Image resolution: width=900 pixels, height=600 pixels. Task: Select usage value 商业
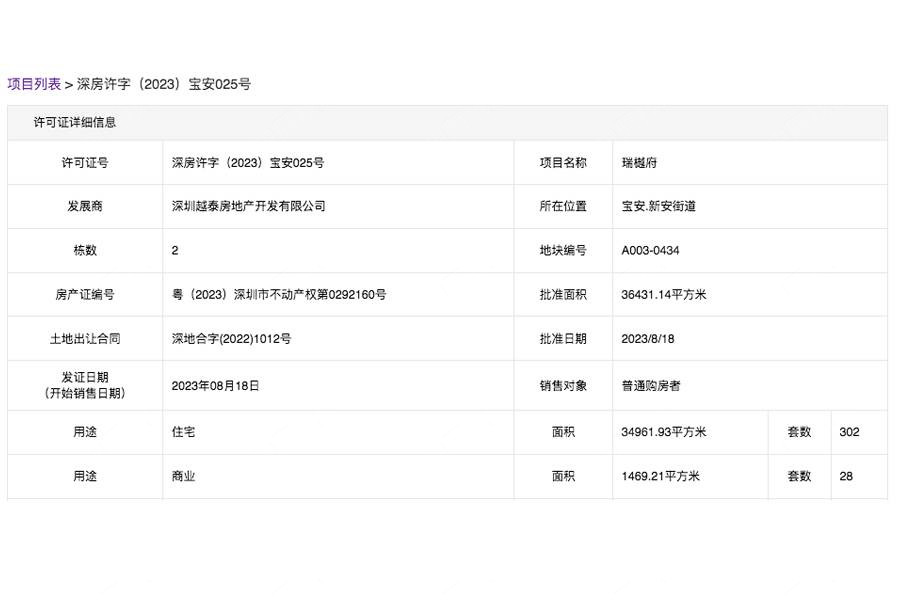(183, 476)
